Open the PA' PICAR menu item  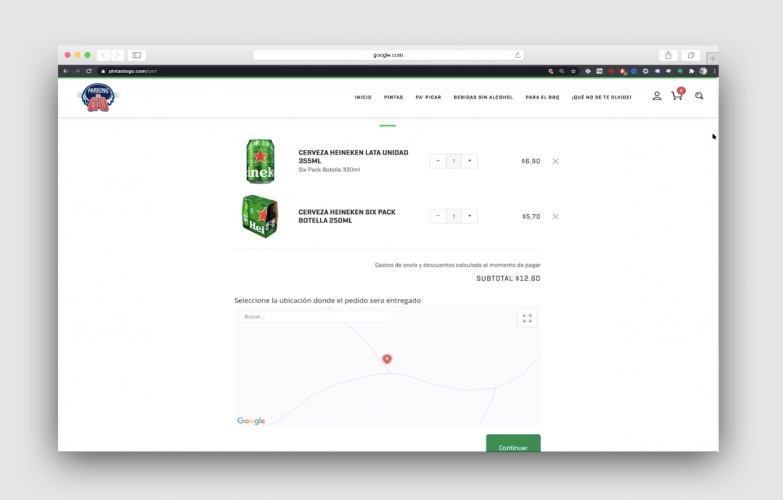click(428, 97)
